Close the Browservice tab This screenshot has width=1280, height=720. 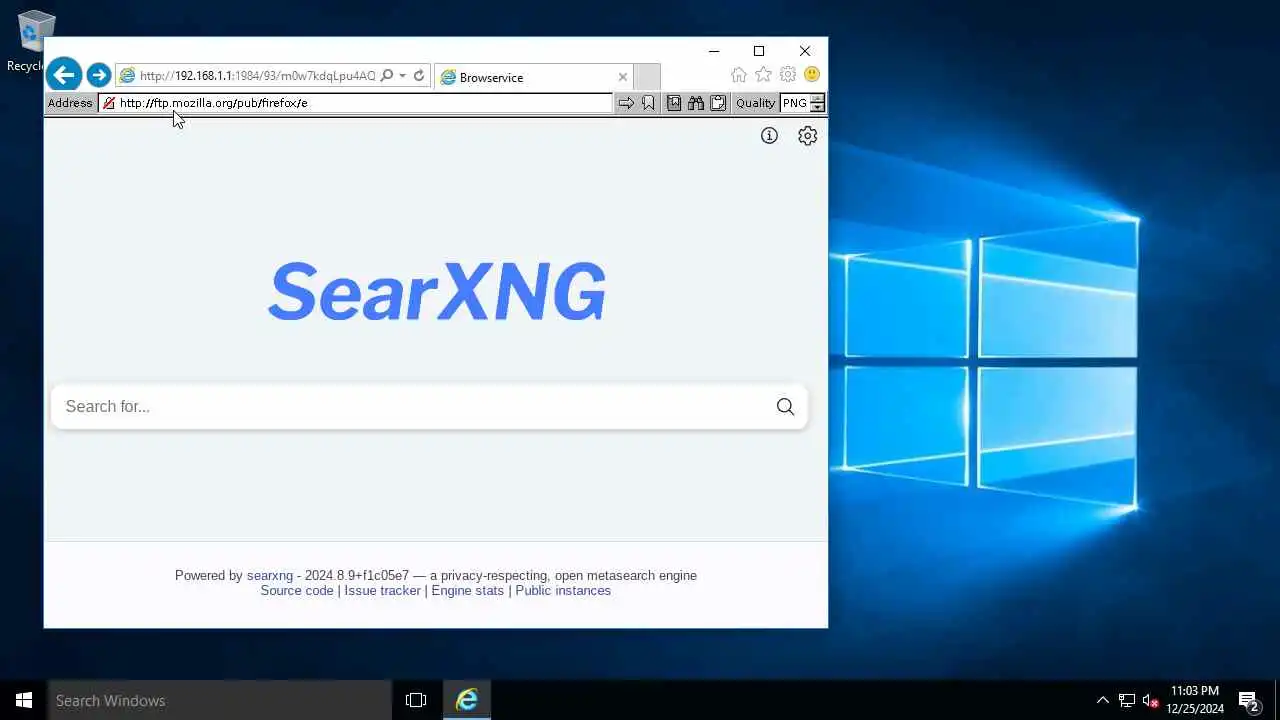pyautogui.click(x=623, y=77)
